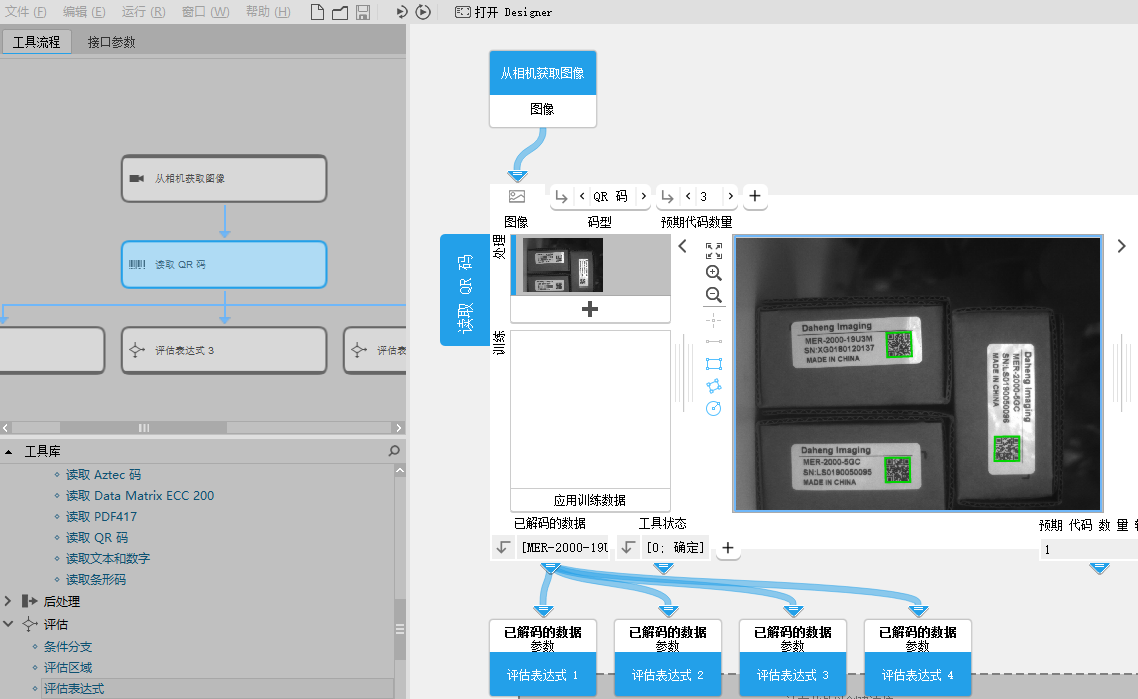Expand the 后处理 tool category
1138x699 pixels.
tap(8, 602)
